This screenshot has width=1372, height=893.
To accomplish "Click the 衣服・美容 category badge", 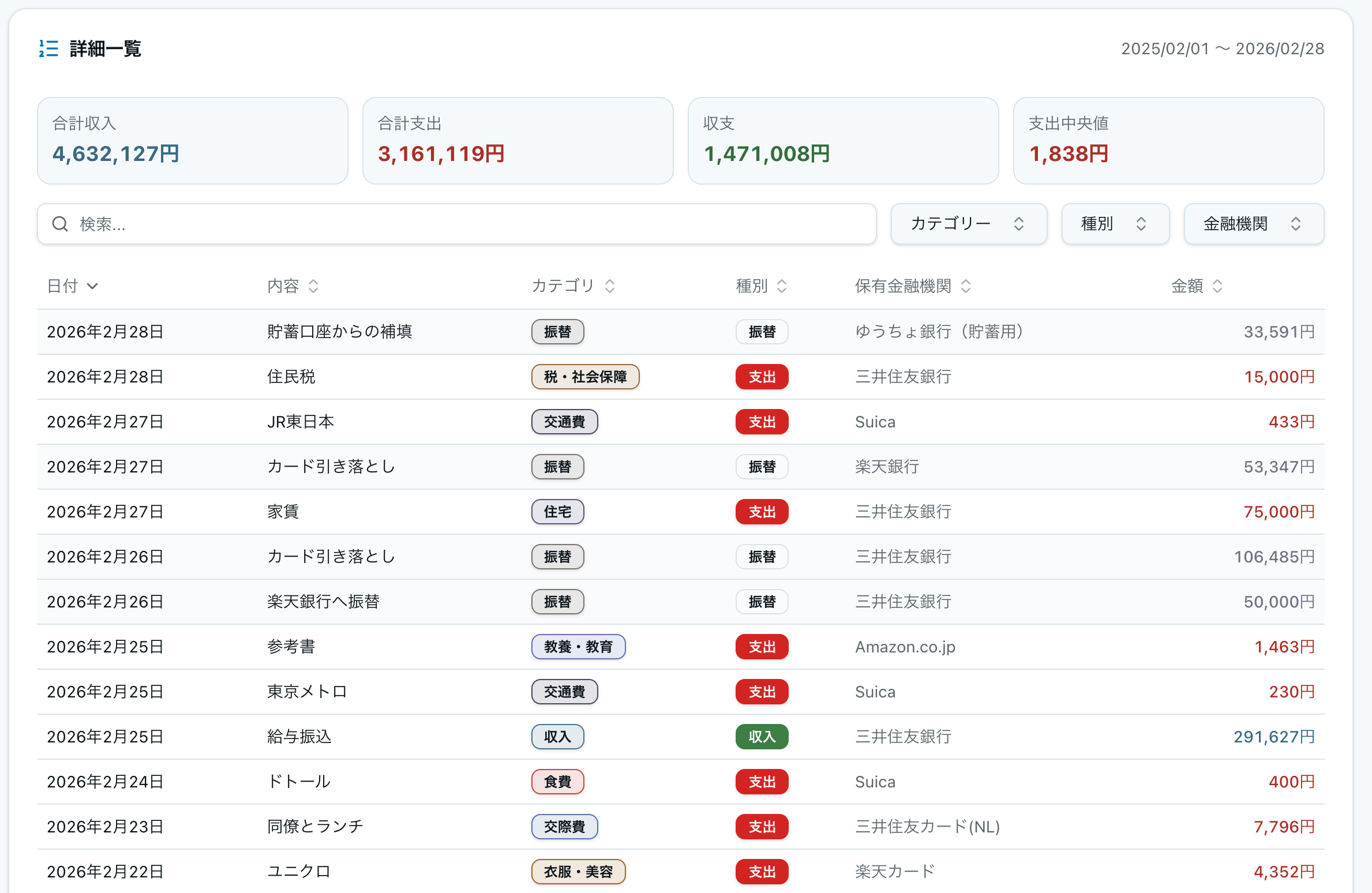I will click(x=578, y=872).
